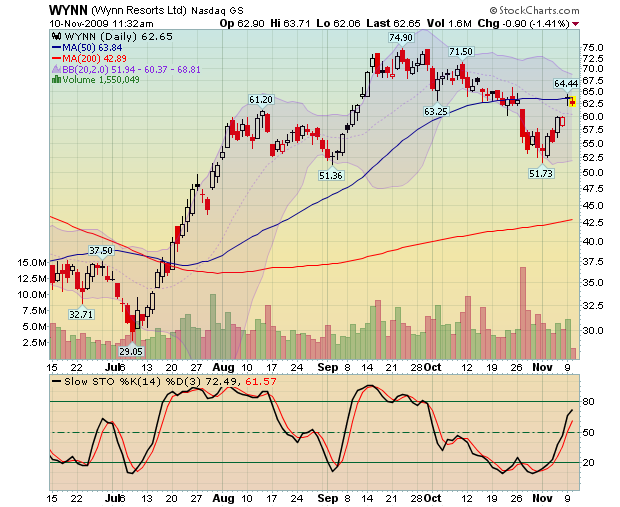Click the green Volume legend icon
The height and width of the screenshot is (507, 620).
pos(56,80)
